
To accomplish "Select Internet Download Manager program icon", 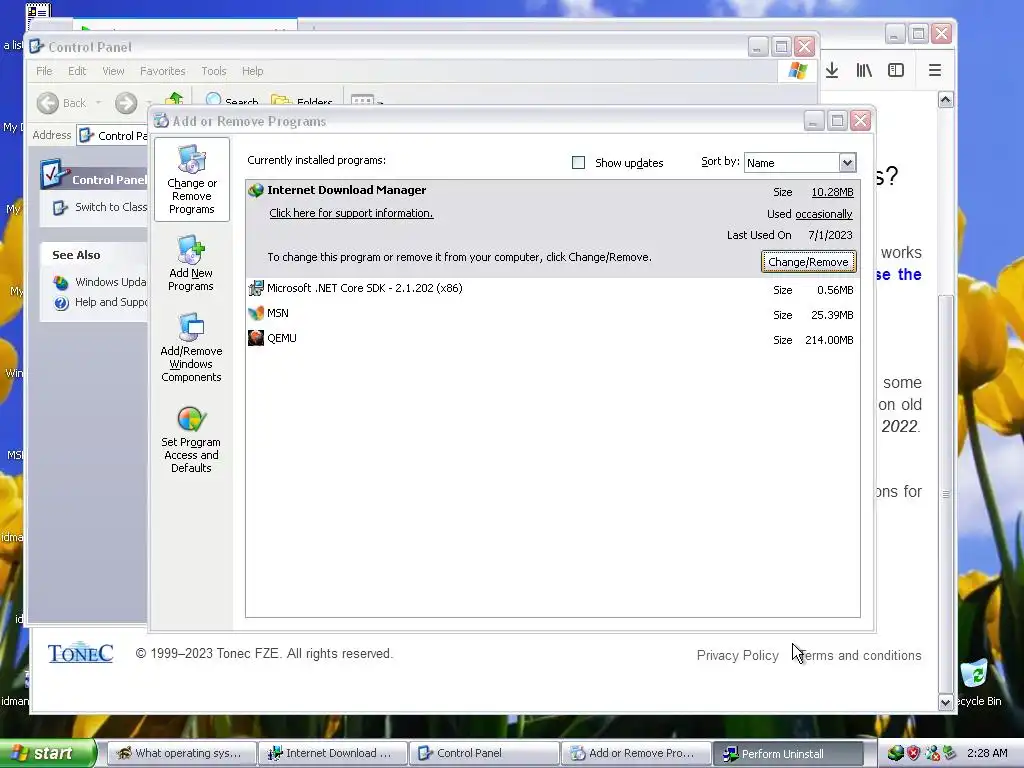I will coord(256,190).
